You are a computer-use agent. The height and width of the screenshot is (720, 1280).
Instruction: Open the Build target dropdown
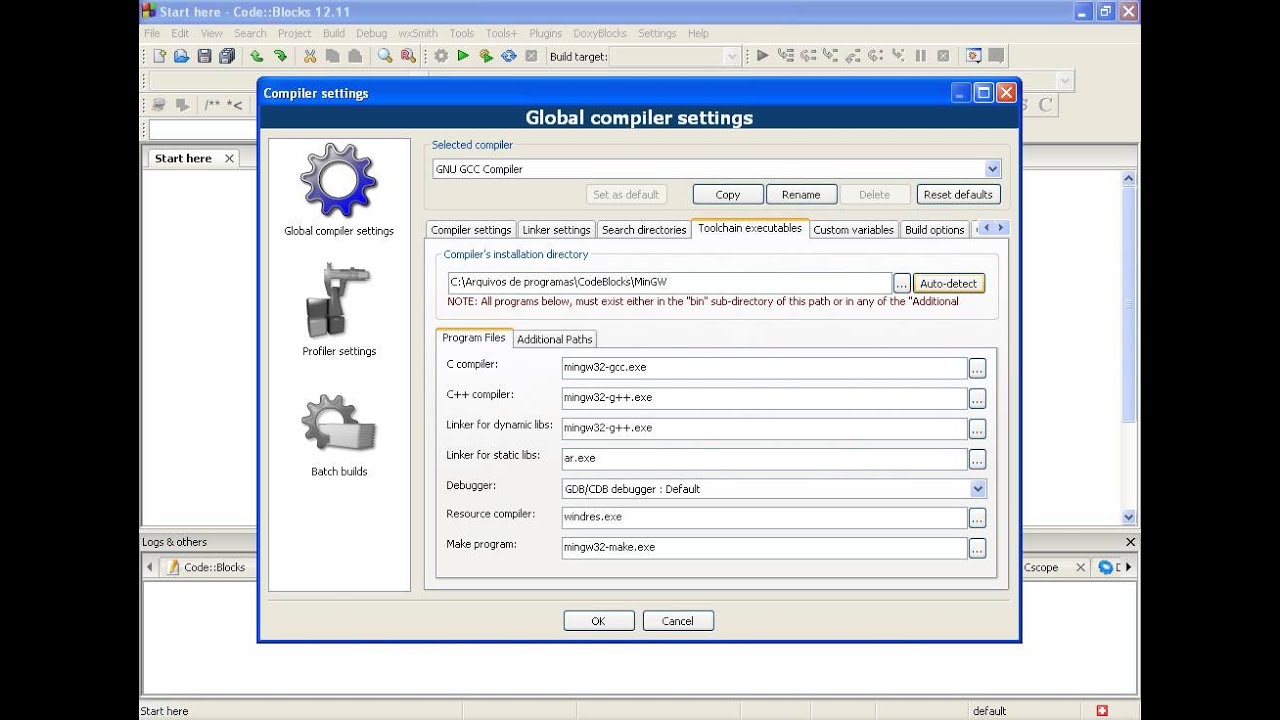point(733,56)
